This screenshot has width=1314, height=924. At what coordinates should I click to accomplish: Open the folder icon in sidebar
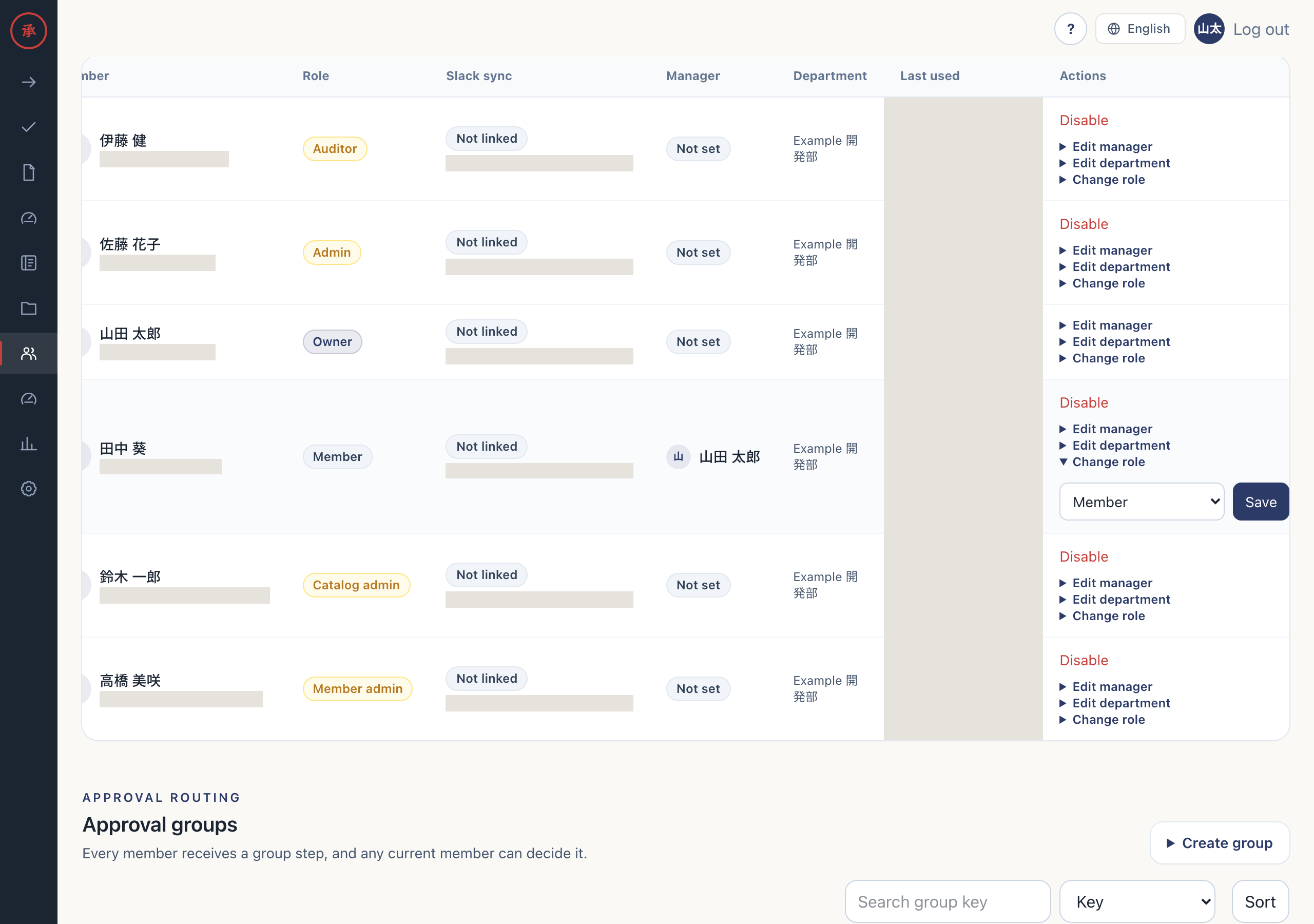(29, 309)
